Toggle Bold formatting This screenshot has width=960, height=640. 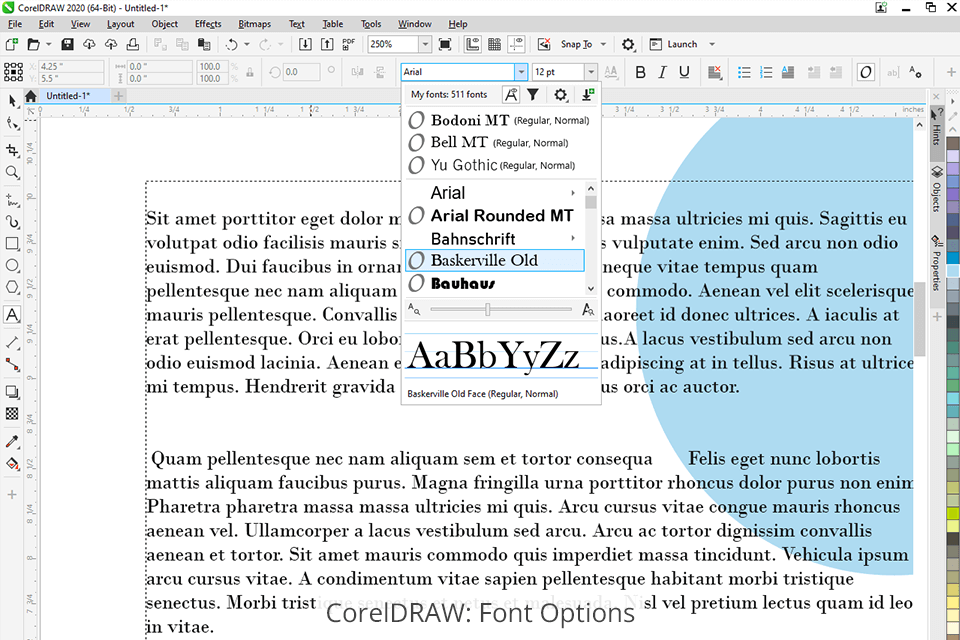point(640,72)
